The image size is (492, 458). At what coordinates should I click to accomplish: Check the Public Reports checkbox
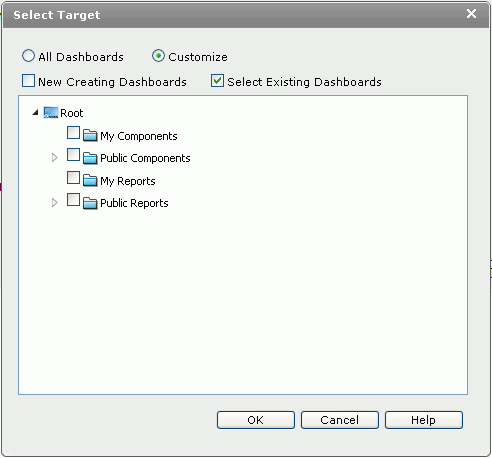pos(73,200)
